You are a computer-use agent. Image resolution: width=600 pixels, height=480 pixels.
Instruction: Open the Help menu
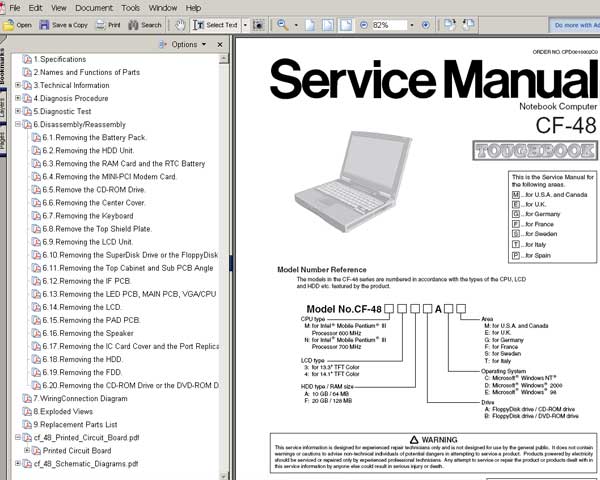click(x=193, y=8)
